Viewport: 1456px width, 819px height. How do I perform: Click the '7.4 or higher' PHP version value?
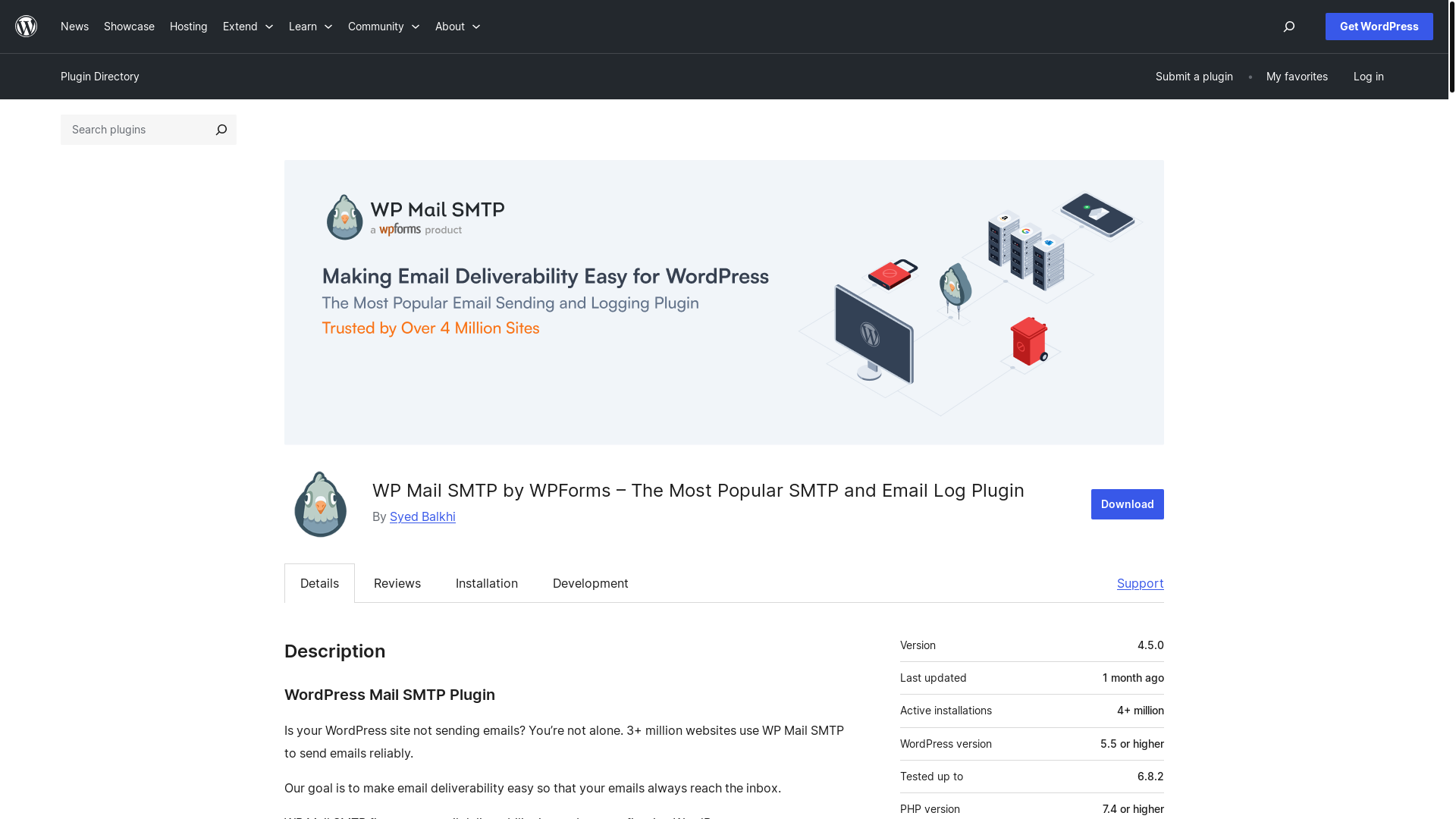(1133, 809)
